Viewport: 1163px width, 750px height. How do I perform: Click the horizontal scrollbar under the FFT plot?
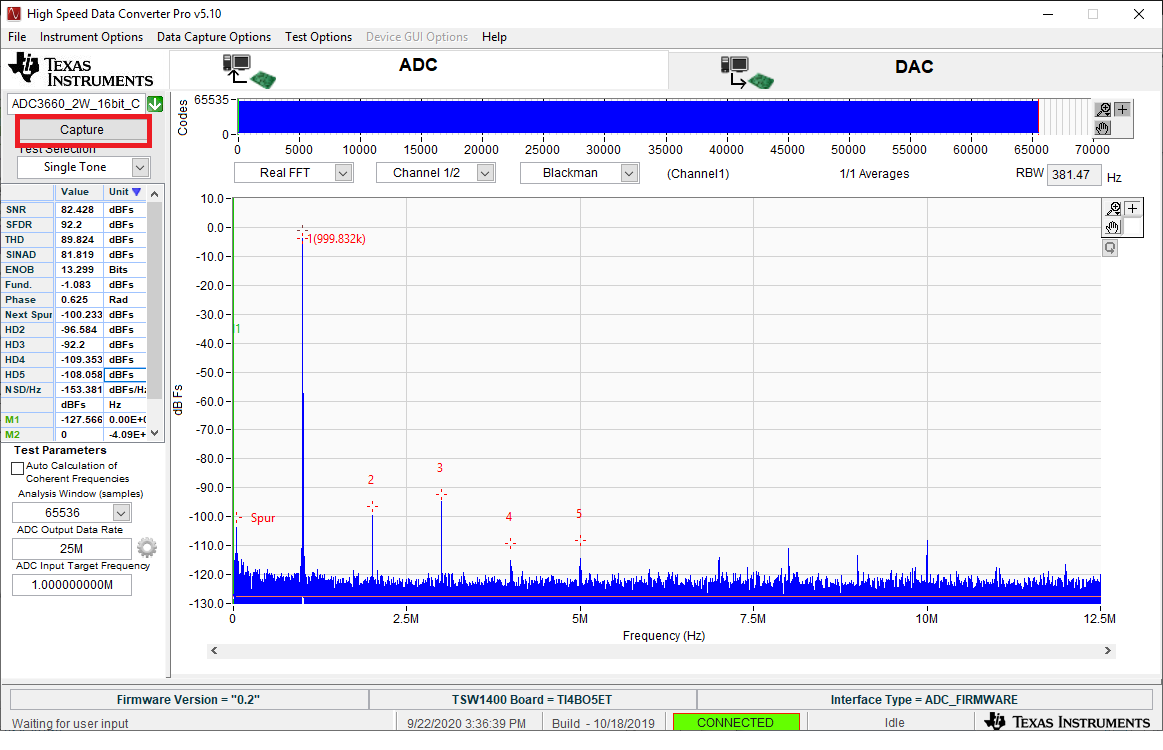[660, 650]
